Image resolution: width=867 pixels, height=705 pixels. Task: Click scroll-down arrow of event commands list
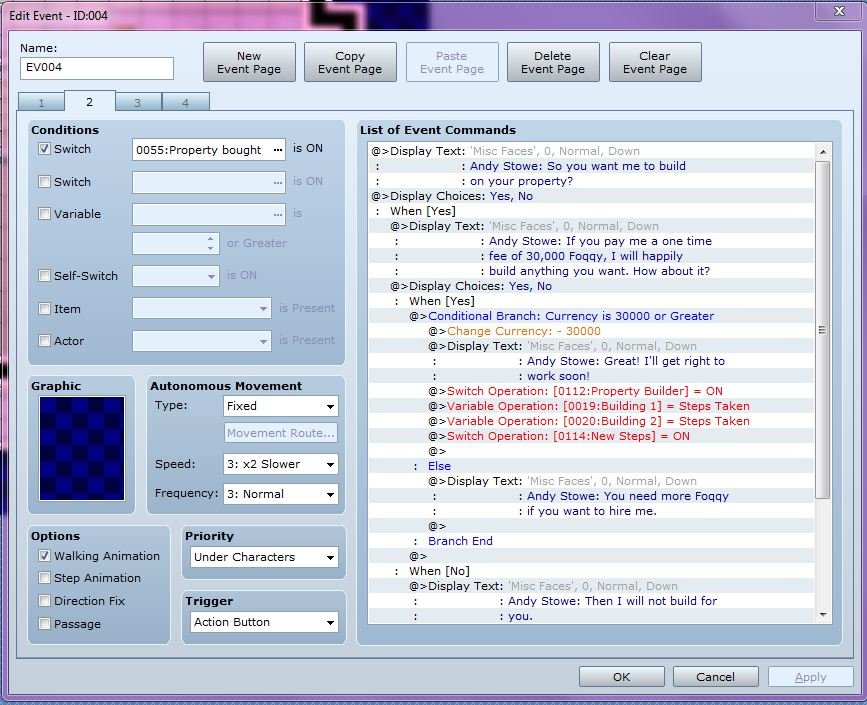coord(823,615)
